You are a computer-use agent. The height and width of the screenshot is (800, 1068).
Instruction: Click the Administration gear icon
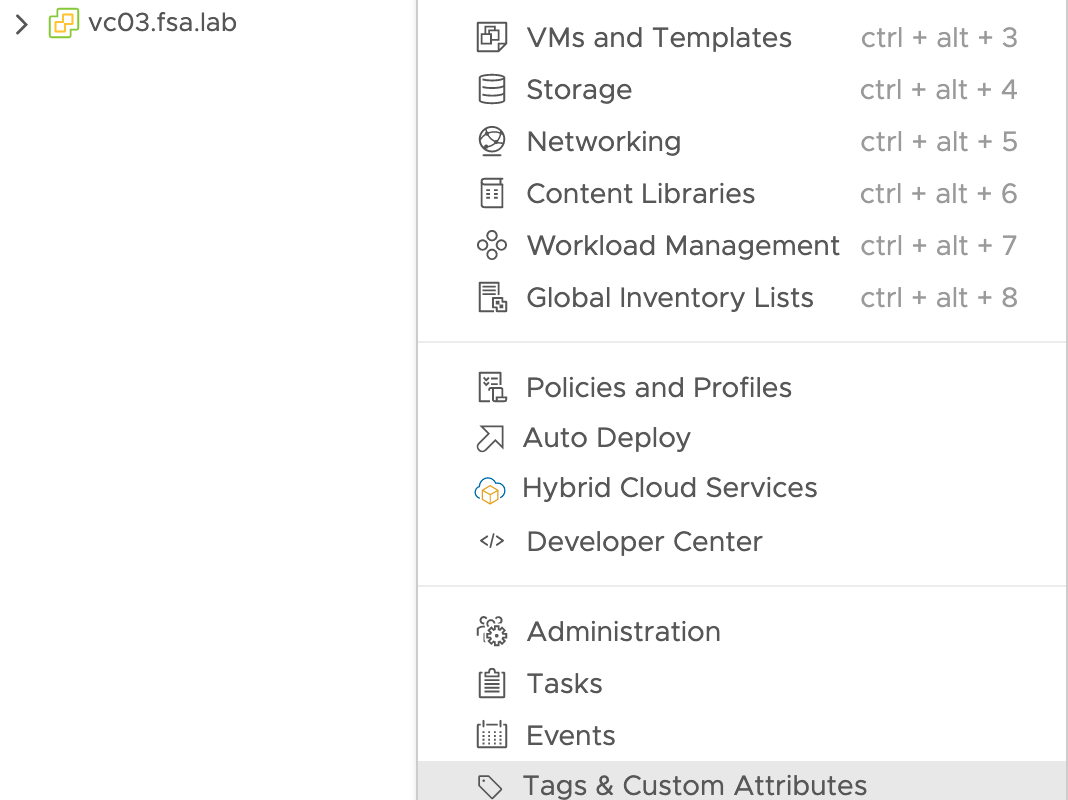(x=492, y=632)
